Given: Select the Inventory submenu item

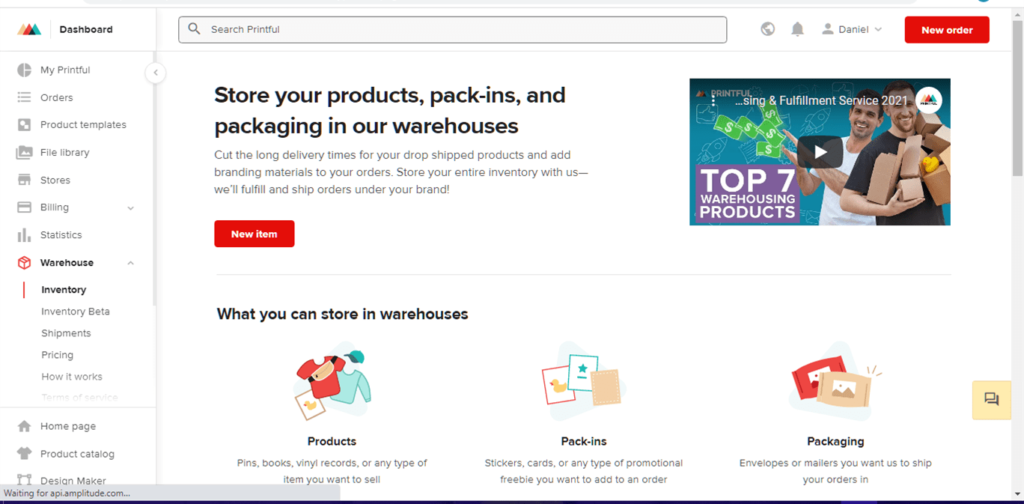Looking at the screenshot, I should point(63,290).
